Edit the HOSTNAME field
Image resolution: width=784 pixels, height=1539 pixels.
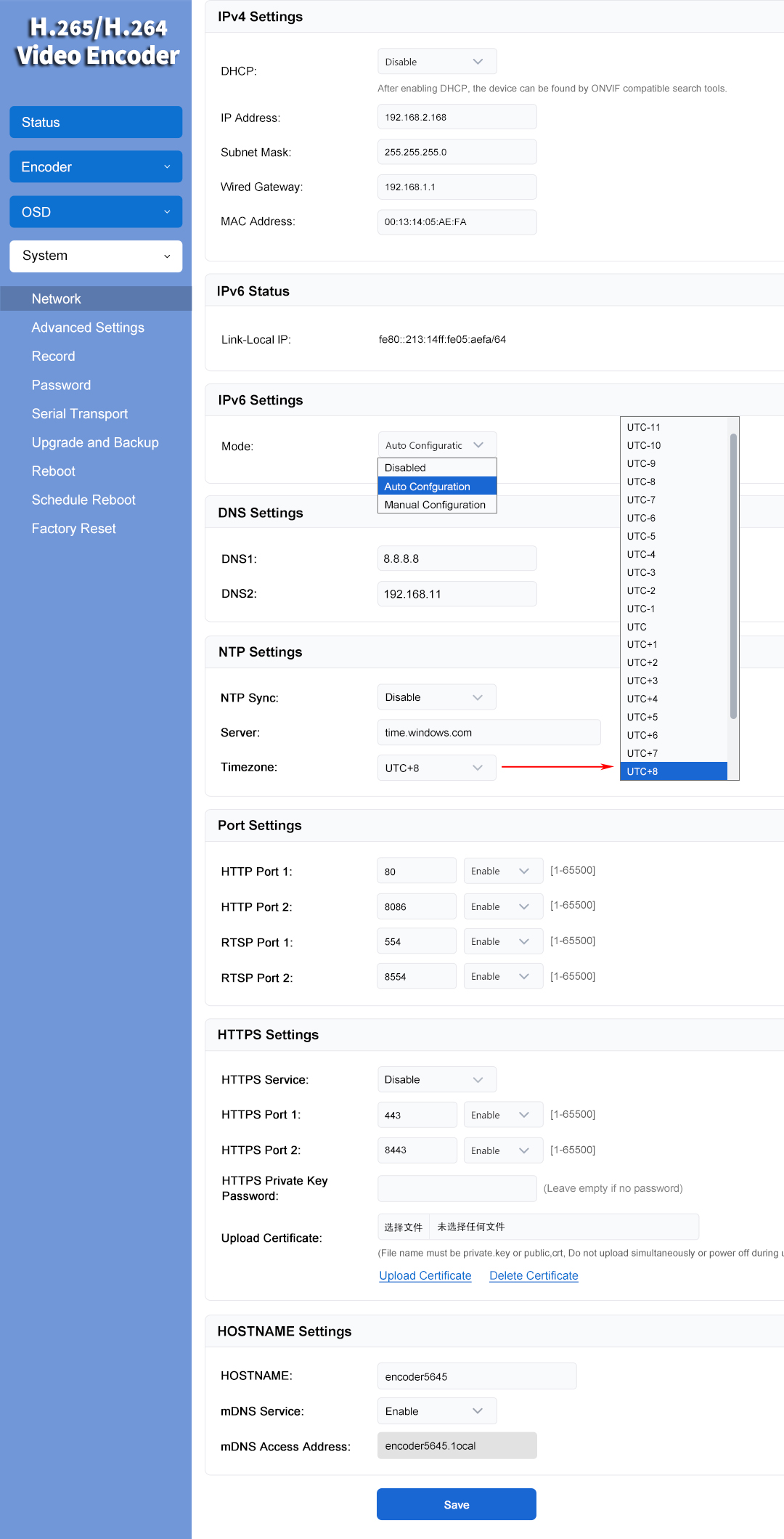[x=477, y=1376]
